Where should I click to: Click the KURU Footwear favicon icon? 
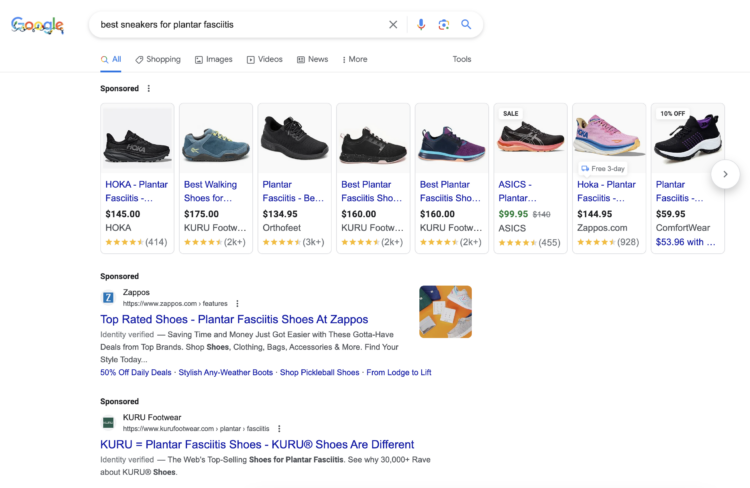click(109, 422)
